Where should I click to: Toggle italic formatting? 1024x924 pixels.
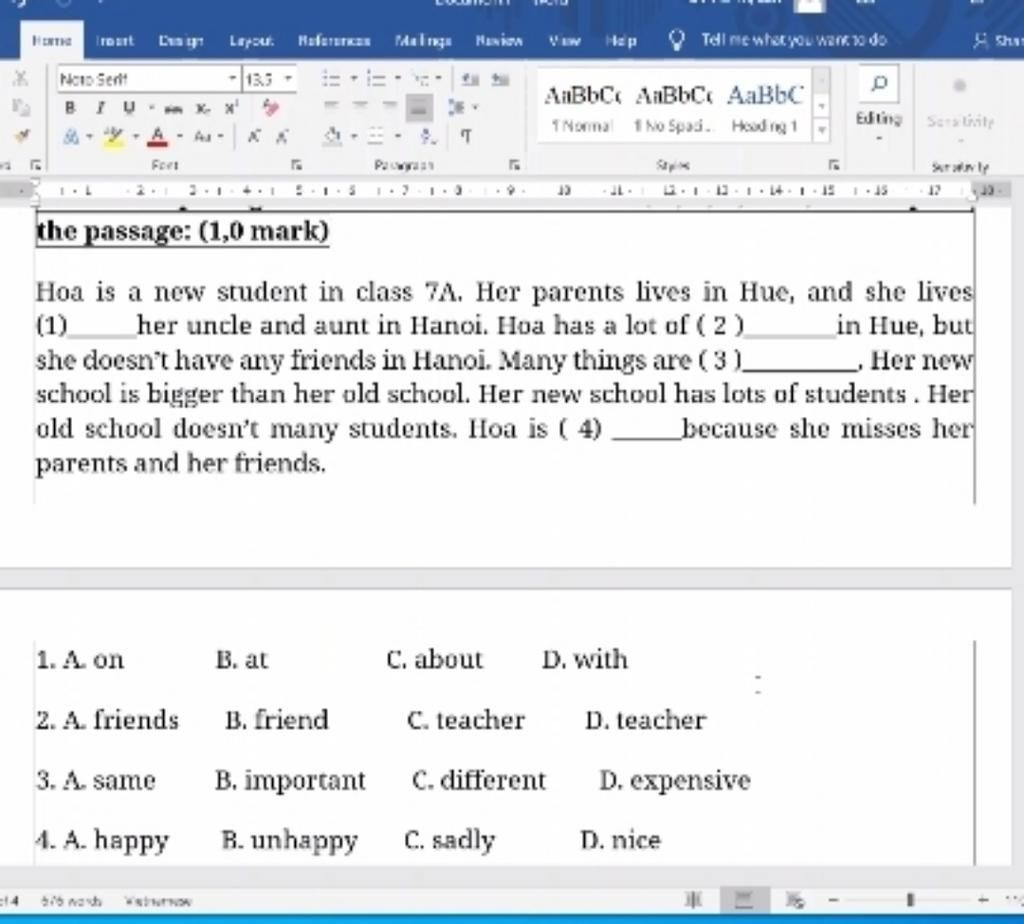(100, 108)
